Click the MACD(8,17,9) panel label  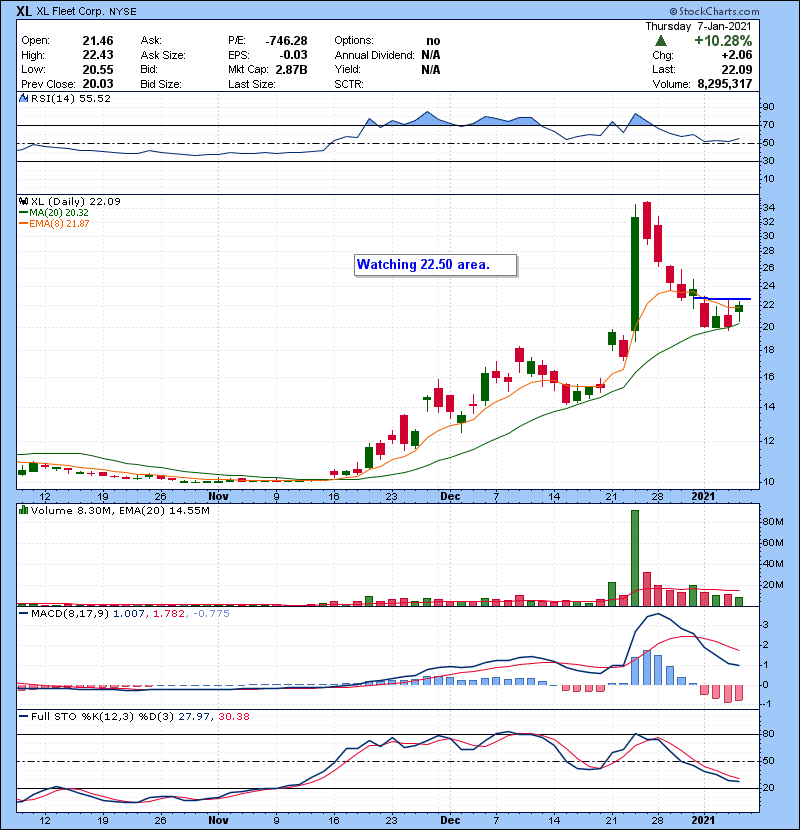70,614
